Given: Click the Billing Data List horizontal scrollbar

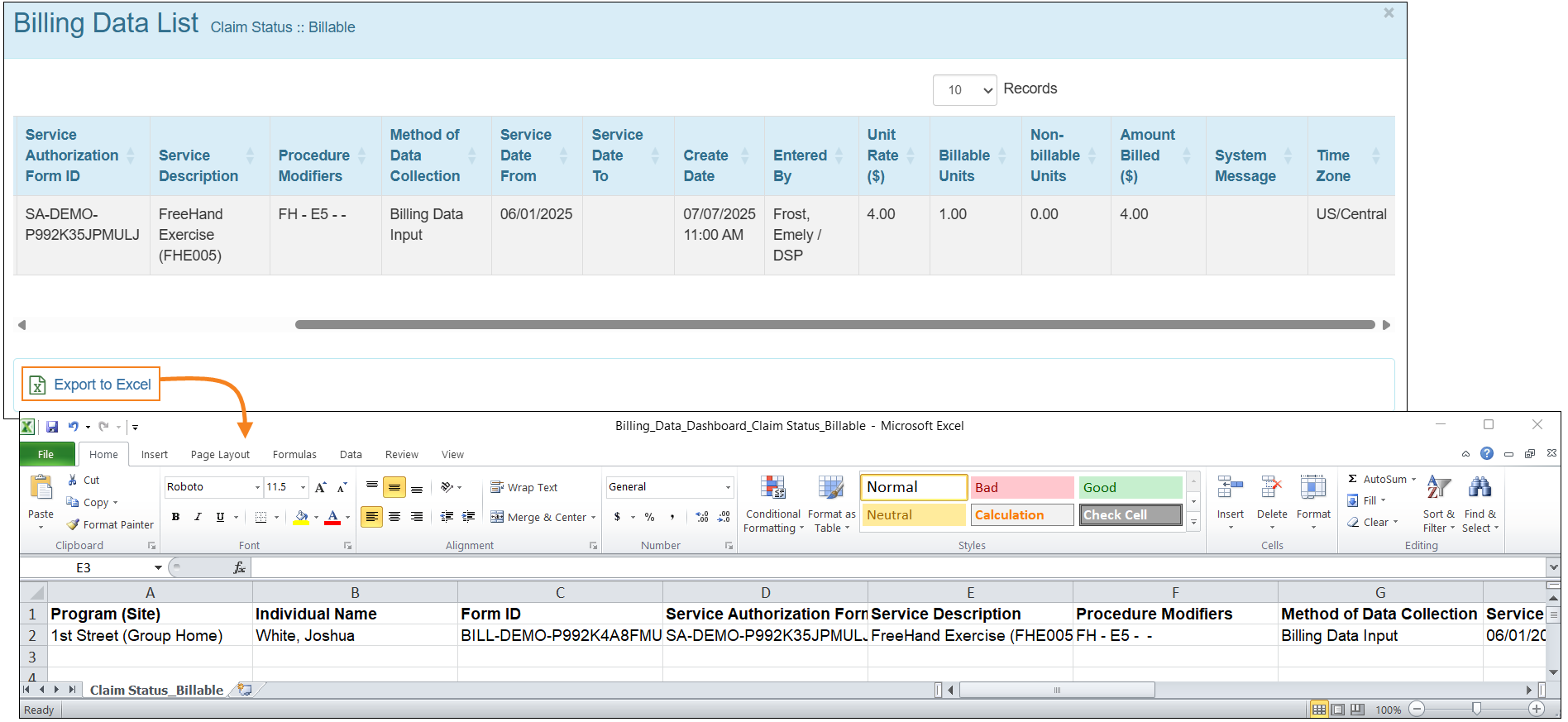Looking at the screenshot, I should [834, 325].
